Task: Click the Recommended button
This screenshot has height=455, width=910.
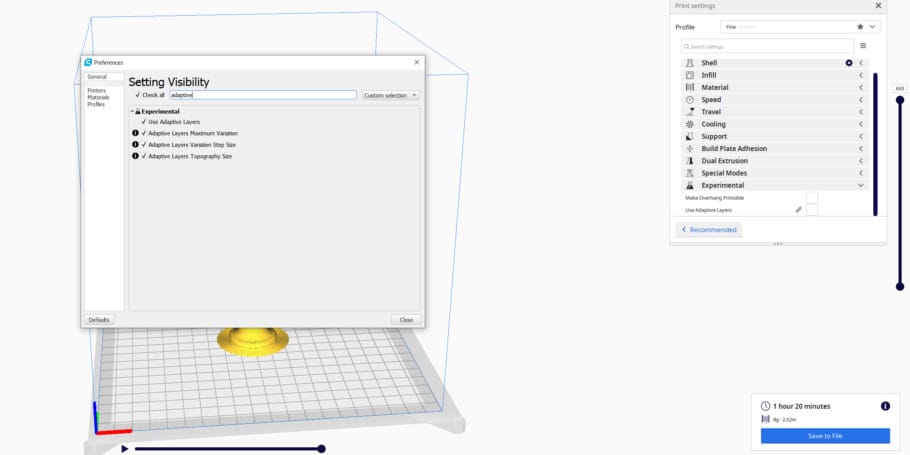Action: pyautogui.click(x=709, y=230)
